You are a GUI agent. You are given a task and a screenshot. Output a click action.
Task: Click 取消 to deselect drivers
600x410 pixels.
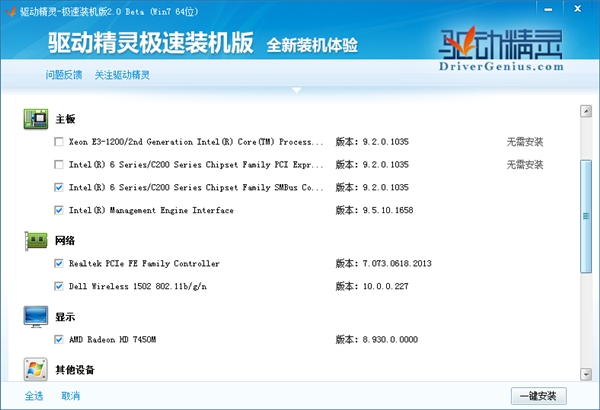pyautogui.click(x=71, y=396)
